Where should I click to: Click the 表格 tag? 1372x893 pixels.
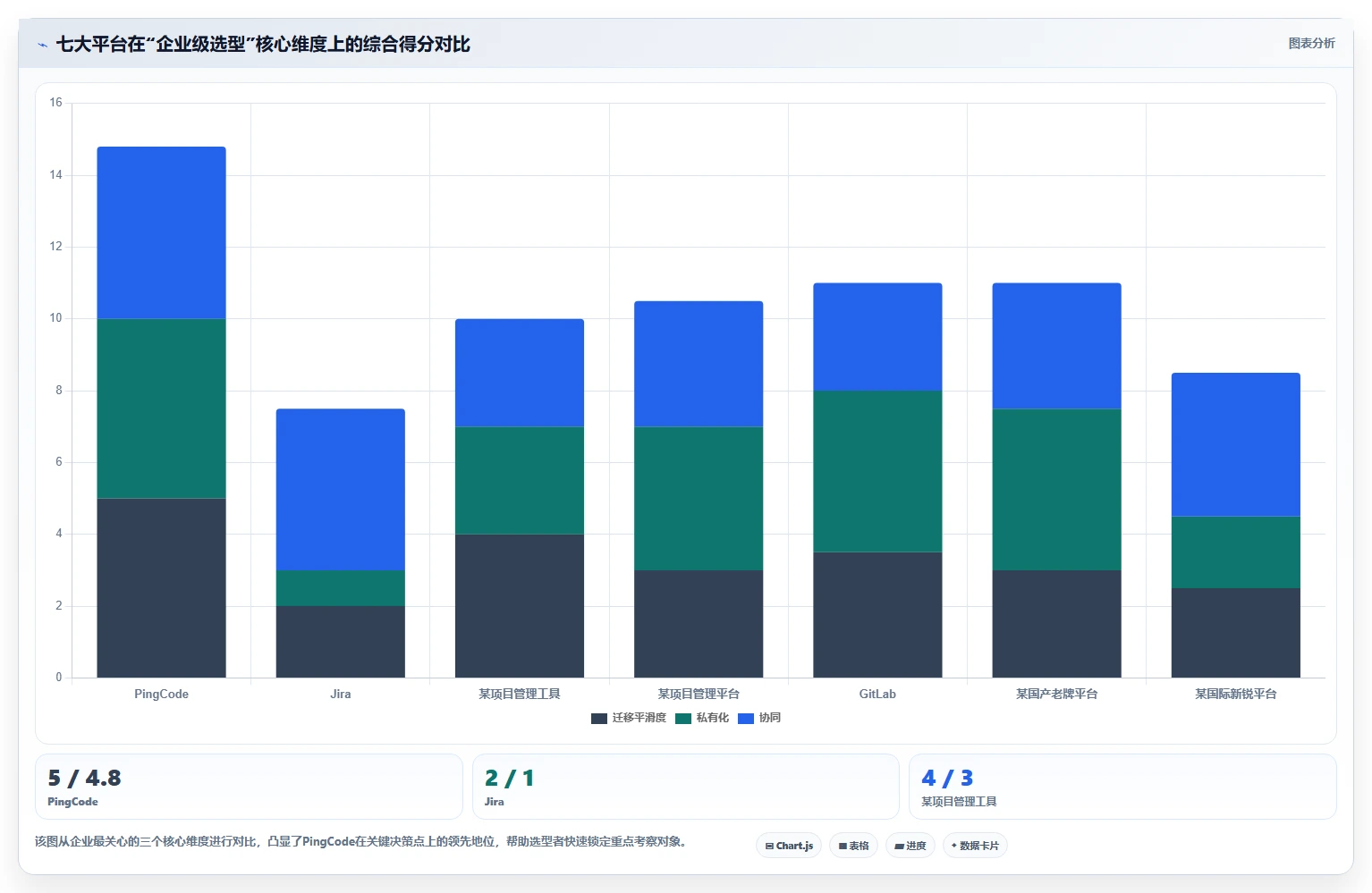click(853, 846)
